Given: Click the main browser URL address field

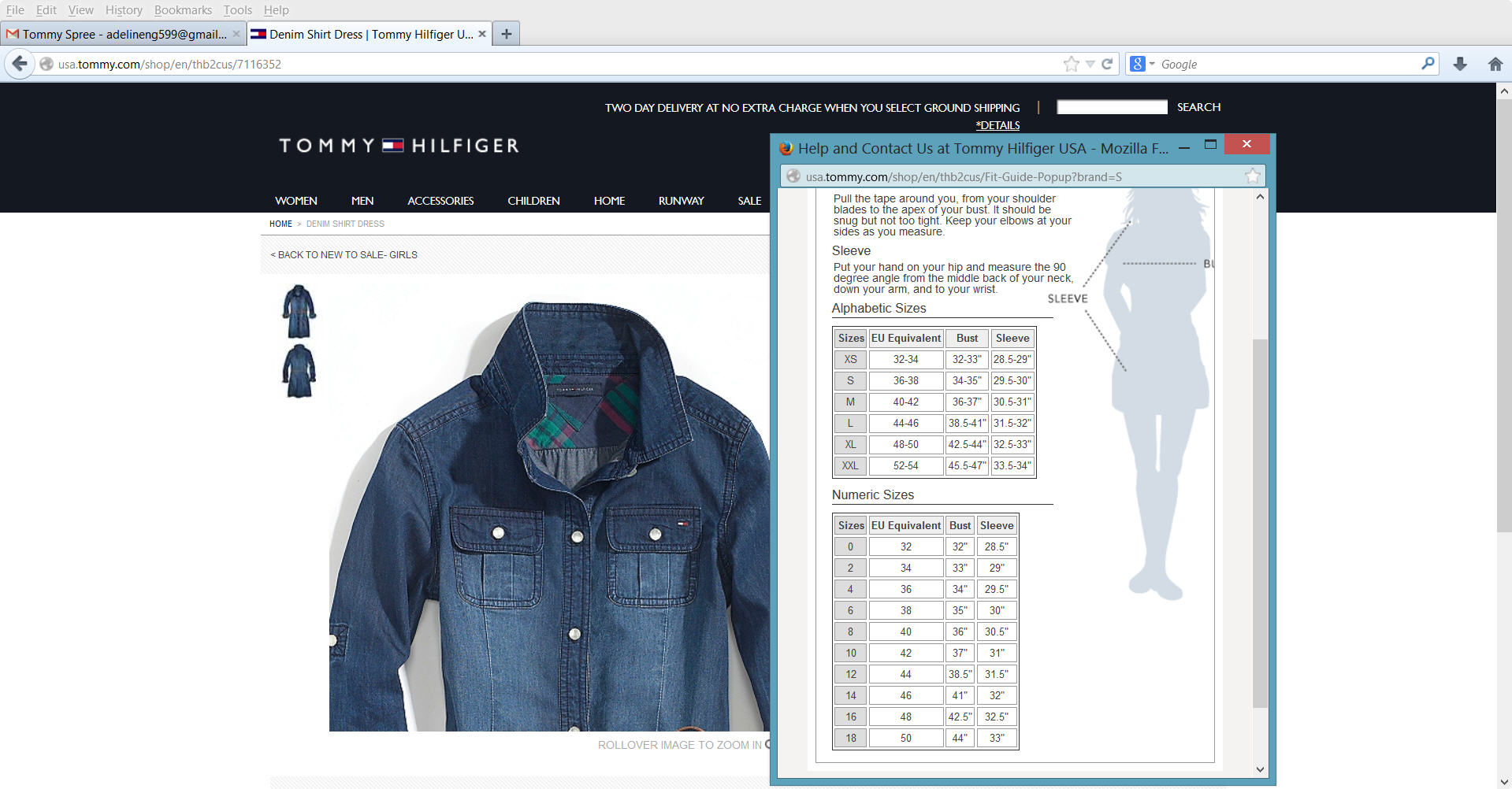Looking at the screenshot, I should [552, 64].
